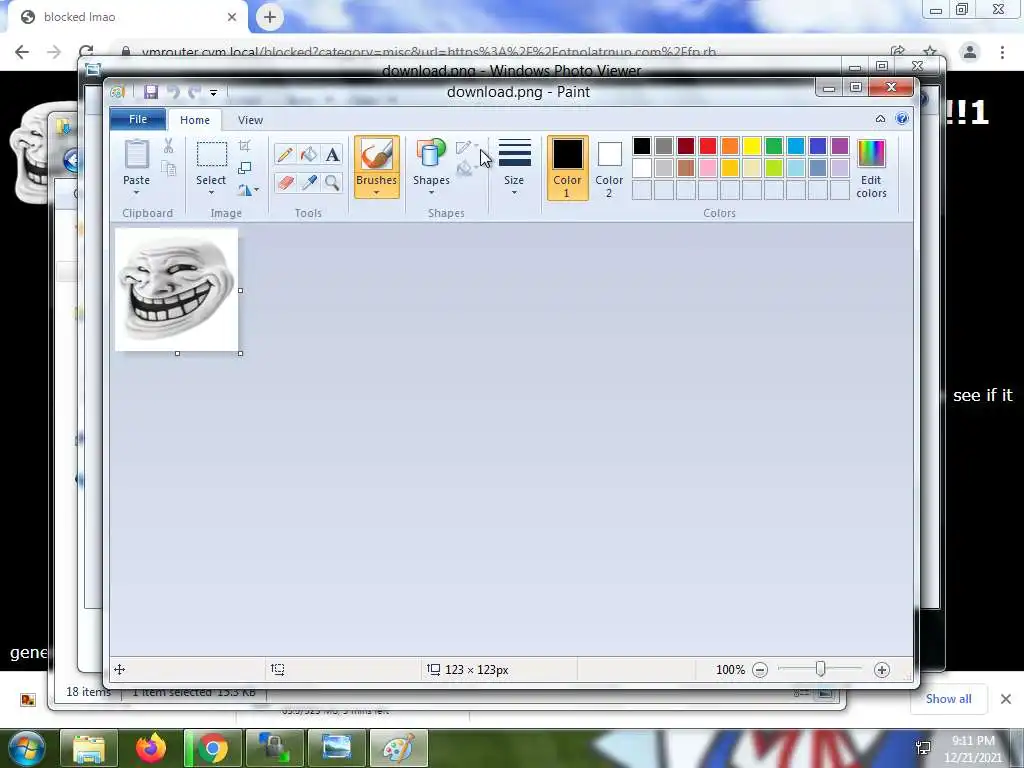Click the Resize icon in Image group
Viewport: 1024px width, 768px height.
(x=244, y=168)
